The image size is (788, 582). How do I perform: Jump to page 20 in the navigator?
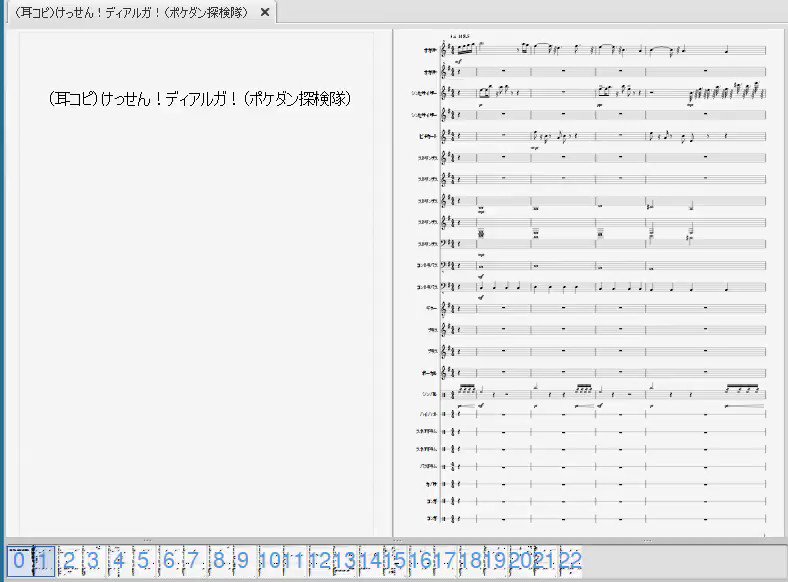pos(521,560)
